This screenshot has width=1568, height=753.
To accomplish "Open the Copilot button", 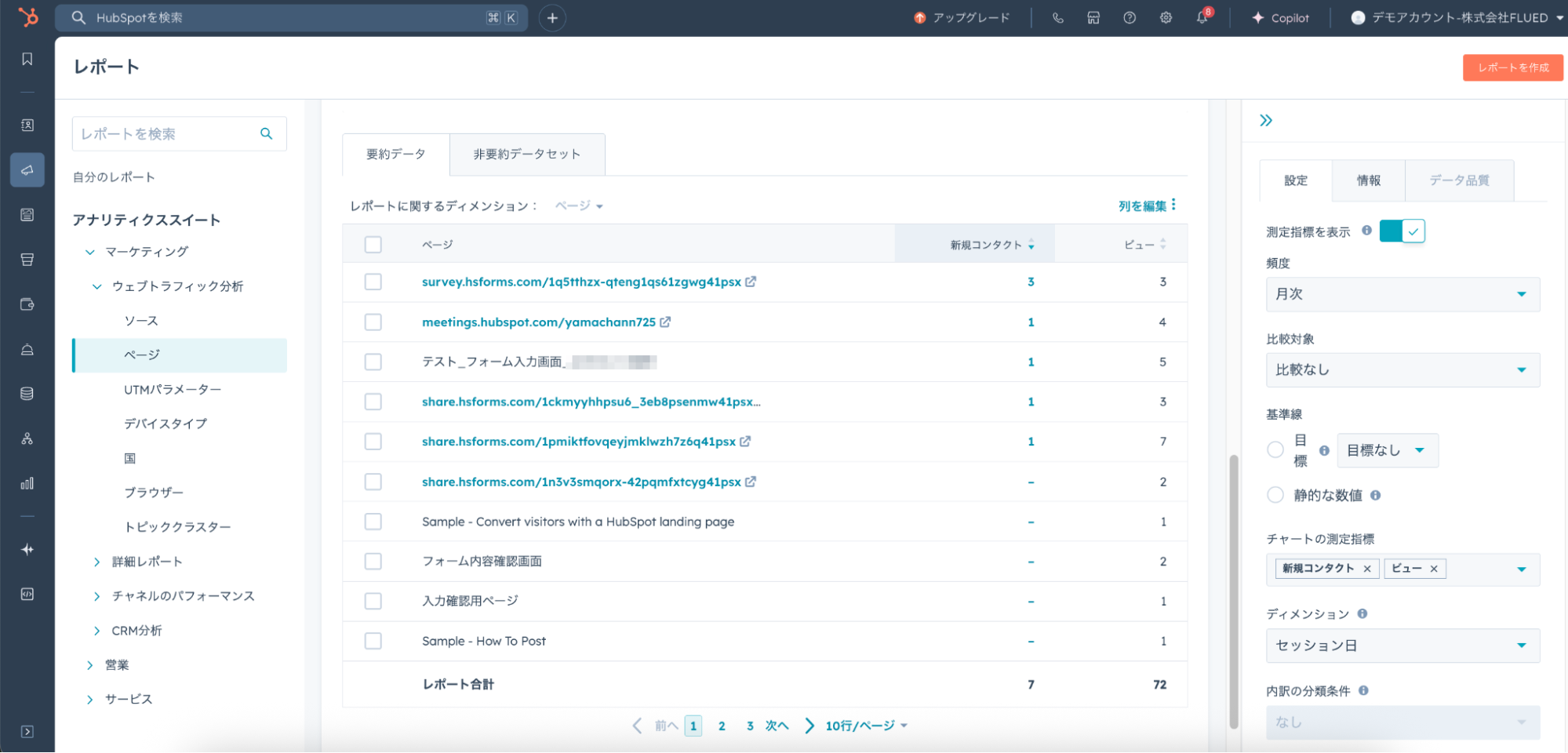I will tap(1280, 18).
